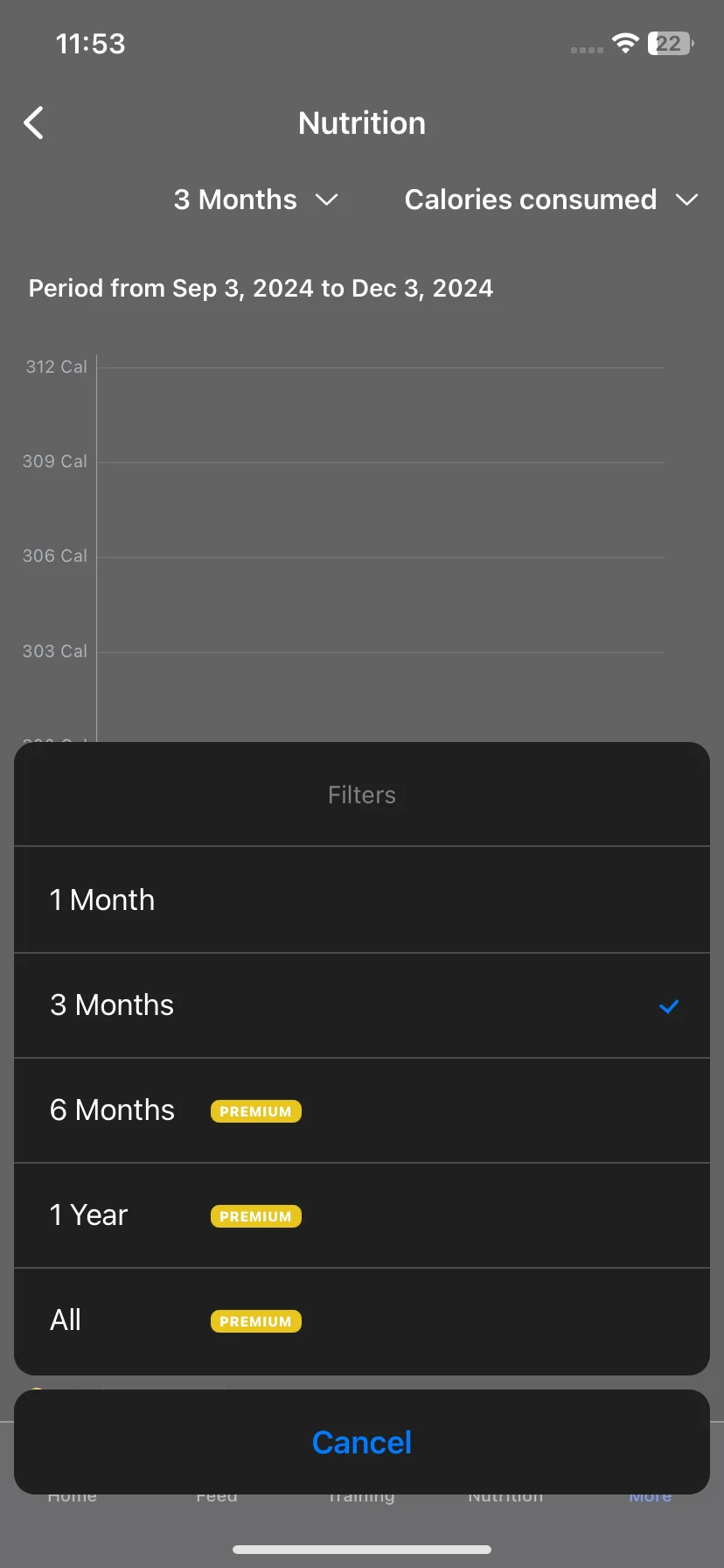
Task: Tap the Nutrition page title
Action: tap(362, 123)
